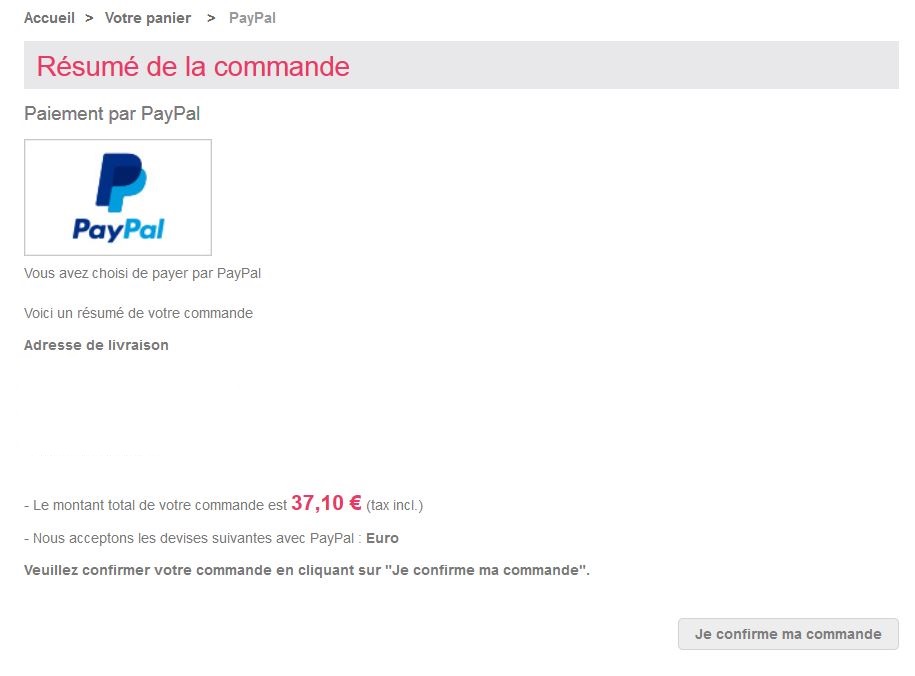Select the PayPal breadcrumb item
This screenshot has width=915, height=676.
[252, 18]
